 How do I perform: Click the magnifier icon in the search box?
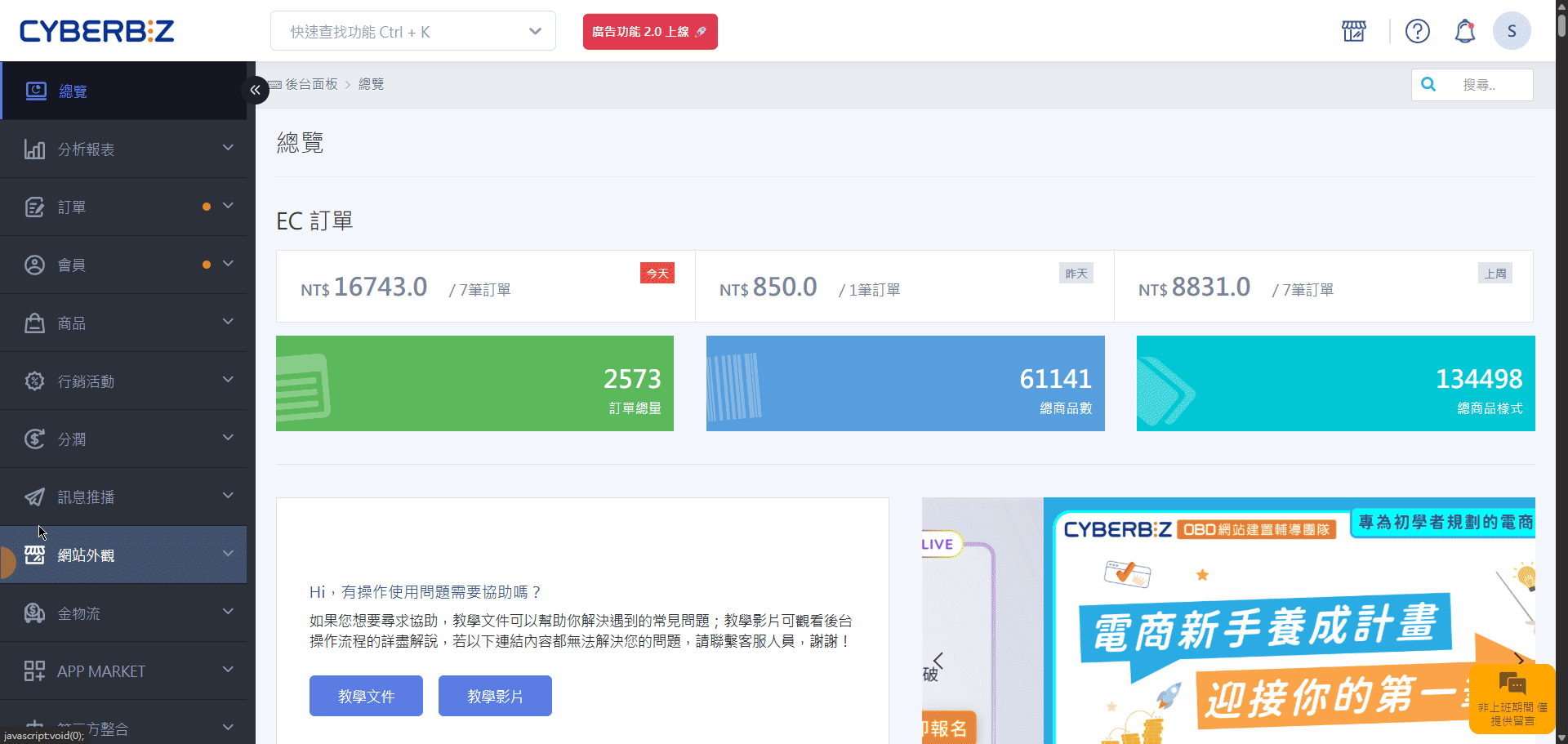(1428, 84)
